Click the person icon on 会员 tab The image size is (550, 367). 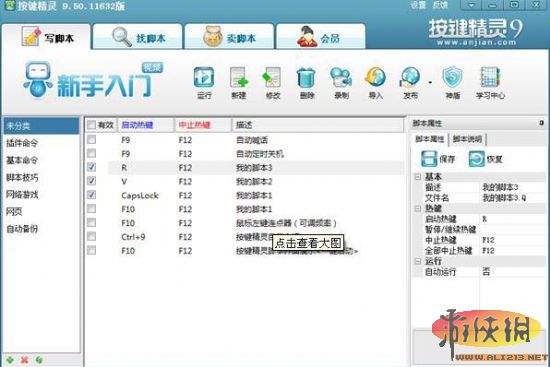pos(307,36)
